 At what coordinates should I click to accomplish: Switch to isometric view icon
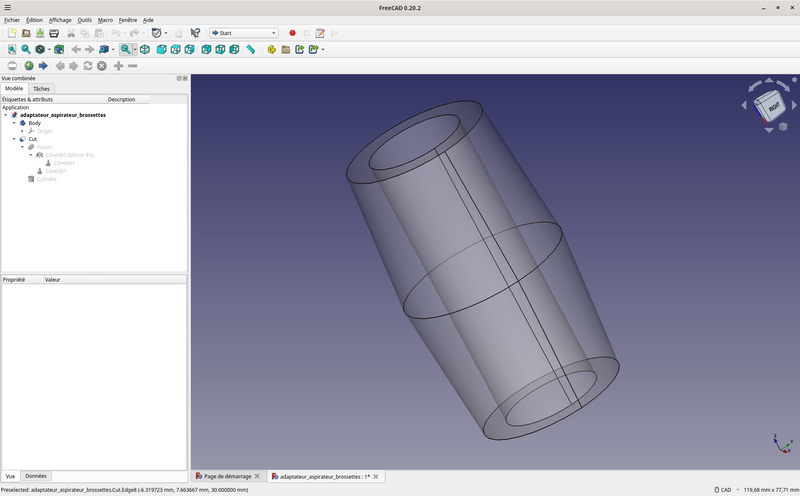pyautogui.click(x=145, y=49)
